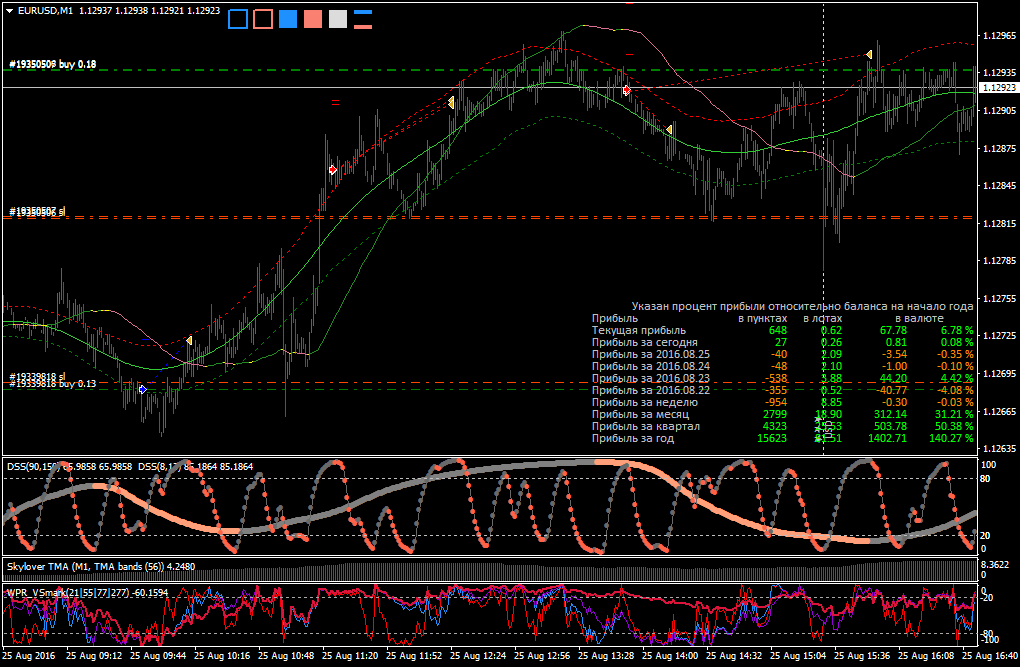Click the 'Прибыль за год' row label

pyautogui.click(x=633, y=439)
